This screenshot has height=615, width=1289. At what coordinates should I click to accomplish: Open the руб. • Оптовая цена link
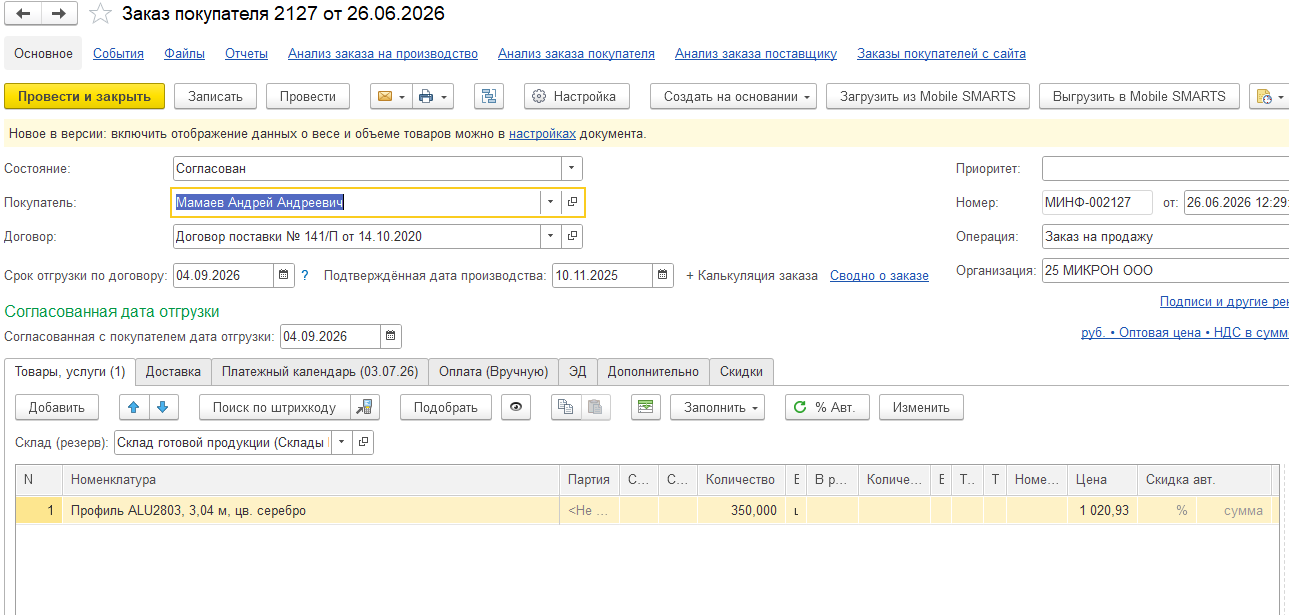[1185, 332]
